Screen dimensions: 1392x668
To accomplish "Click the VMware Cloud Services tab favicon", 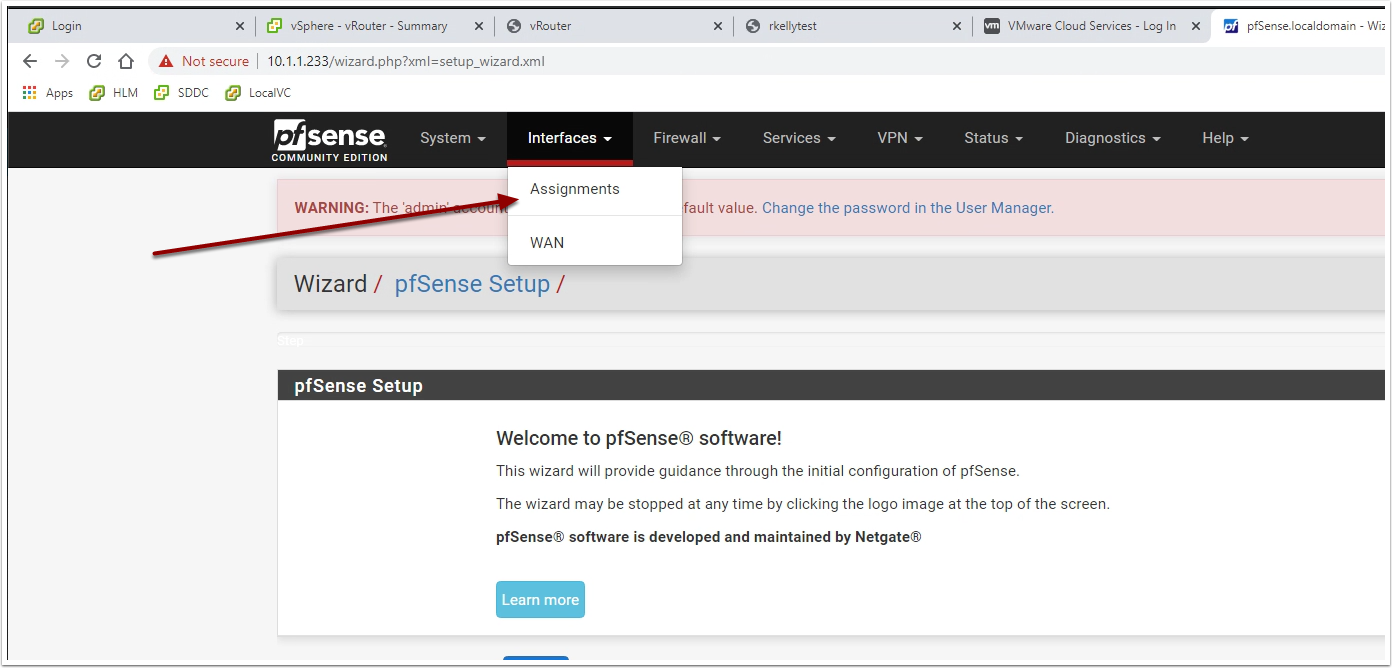I will coord(992,26).
